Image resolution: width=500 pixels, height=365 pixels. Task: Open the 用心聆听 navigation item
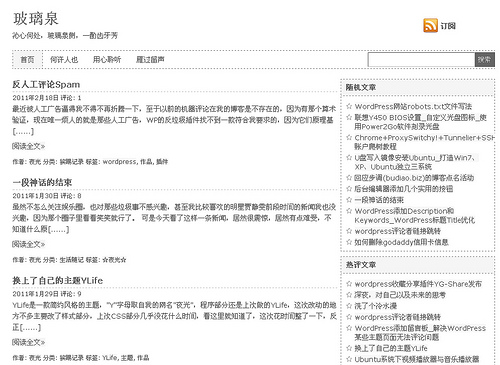pos(107,60)
